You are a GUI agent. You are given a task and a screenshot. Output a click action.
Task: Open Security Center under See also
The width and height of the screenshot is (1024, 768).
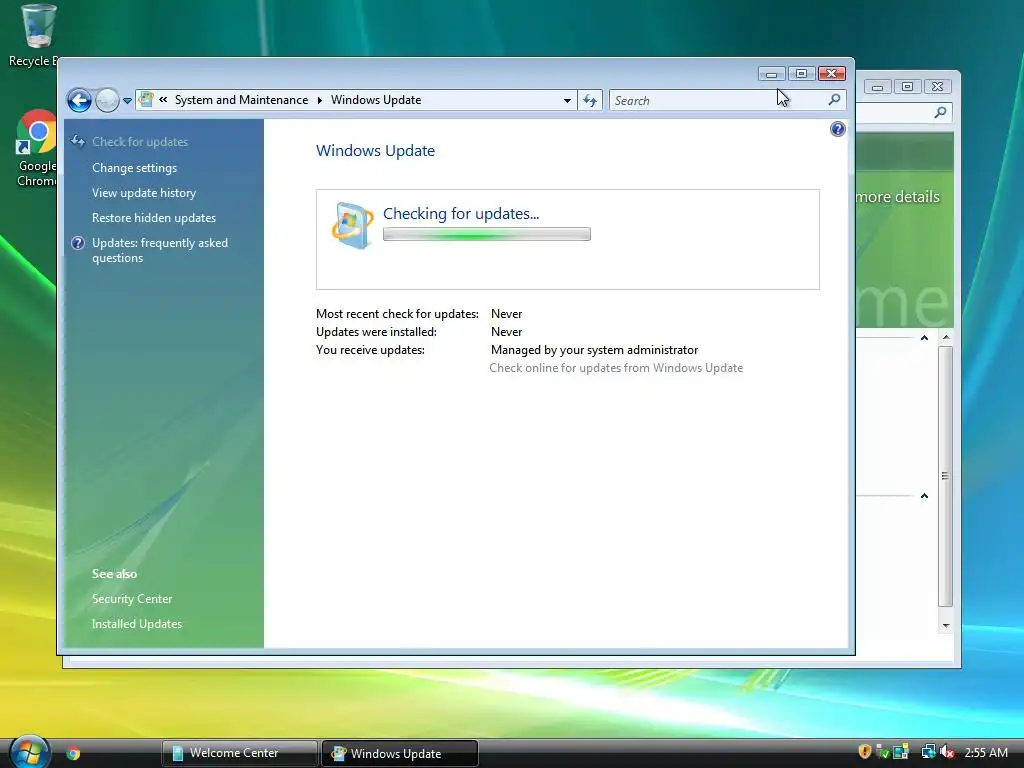coord(132,599)
